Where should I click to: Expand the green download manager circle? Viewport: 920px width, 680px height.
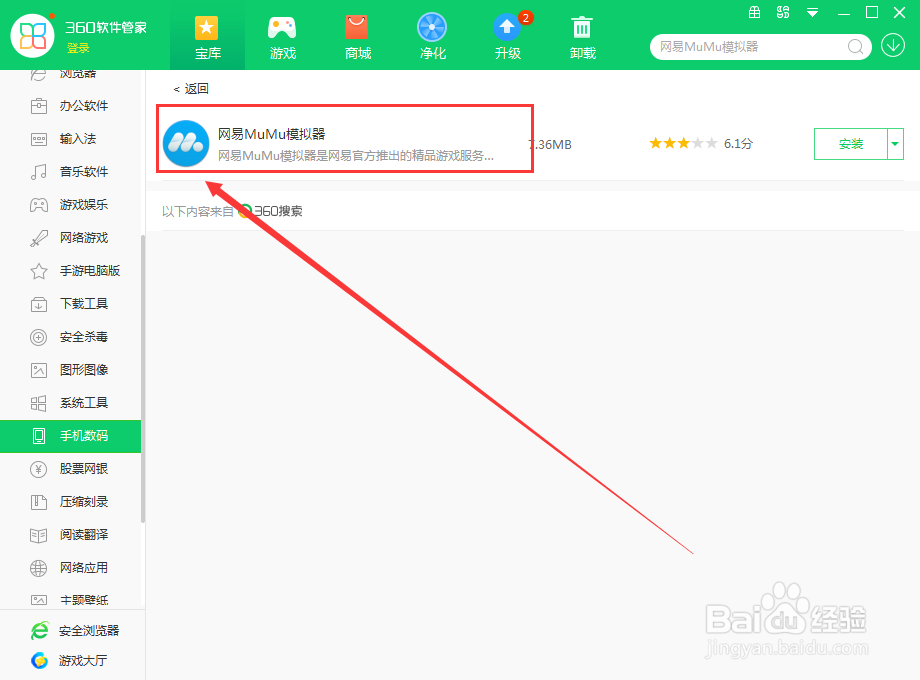[x=895, y=47]
